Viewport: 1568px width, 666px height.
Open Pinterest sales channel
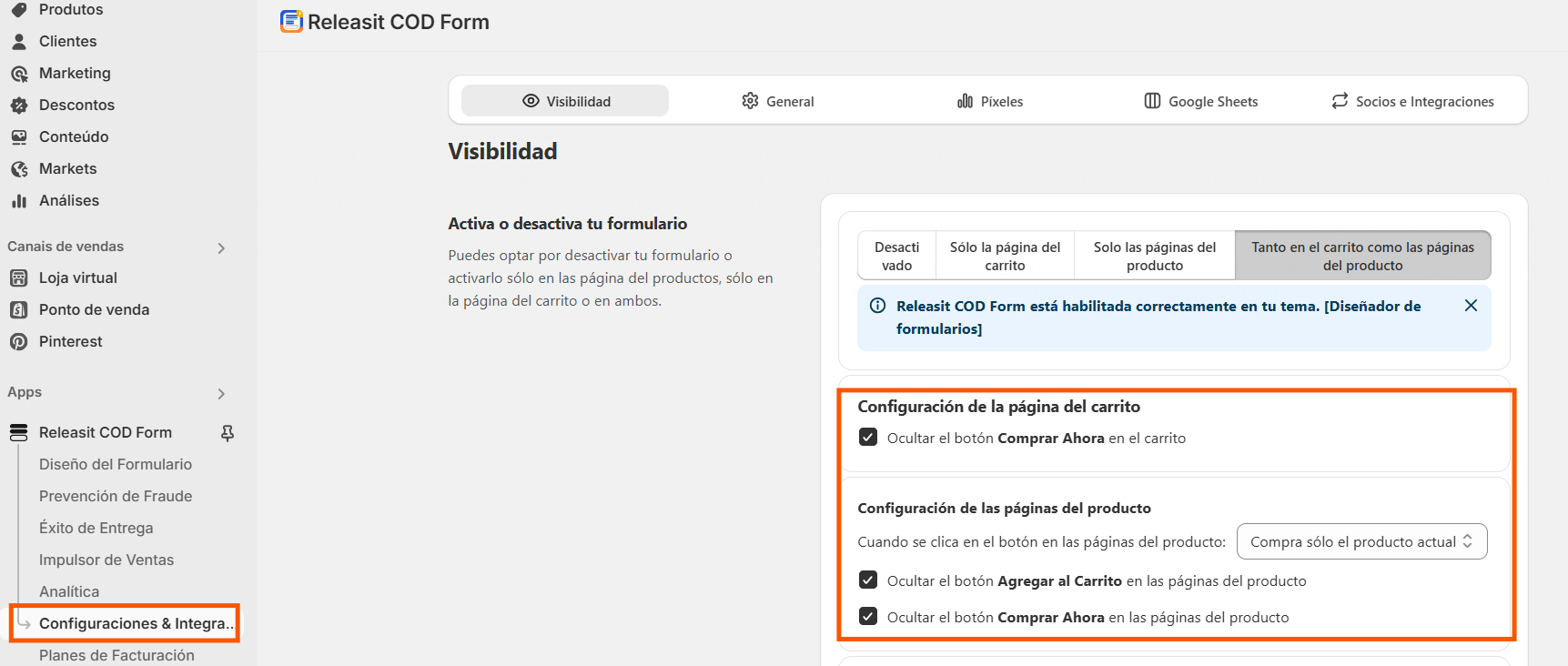(x=70, y=341)
